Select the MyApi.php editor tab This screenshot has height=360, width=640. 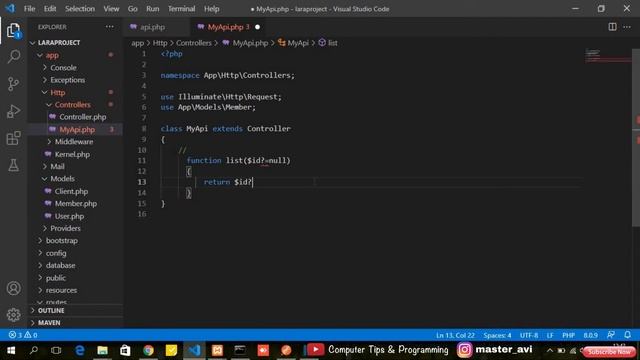coord(229,27)
